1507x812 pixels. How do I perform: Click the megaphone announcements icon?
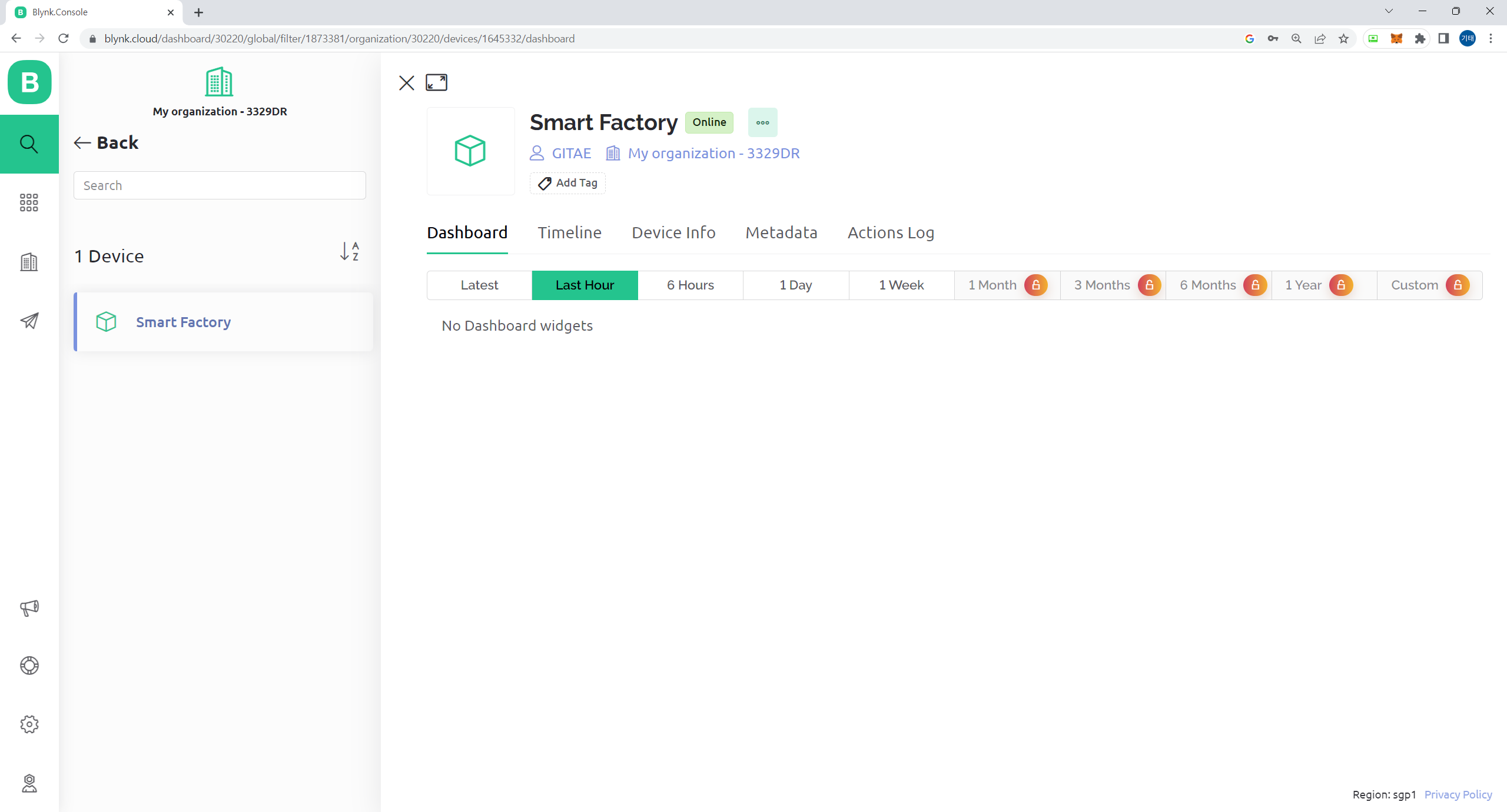click(x=29, y=607)
